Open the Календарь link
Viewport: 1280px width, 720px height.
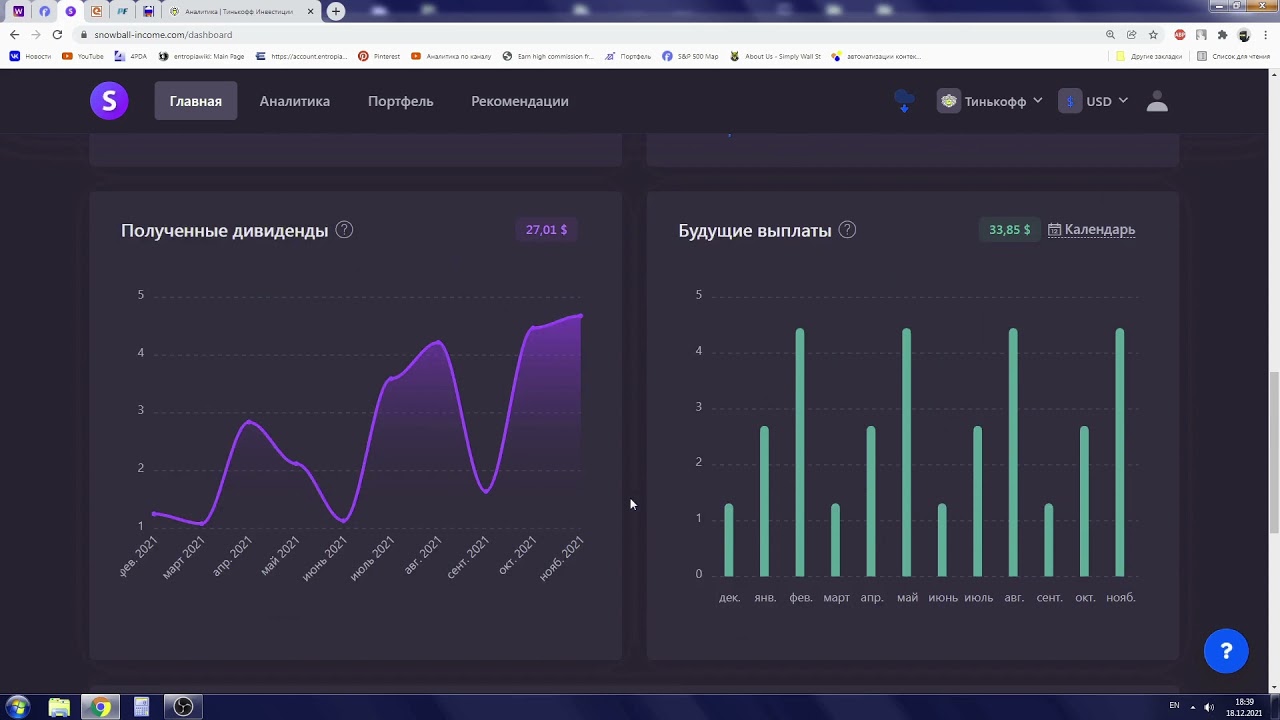coord(1092,230)
